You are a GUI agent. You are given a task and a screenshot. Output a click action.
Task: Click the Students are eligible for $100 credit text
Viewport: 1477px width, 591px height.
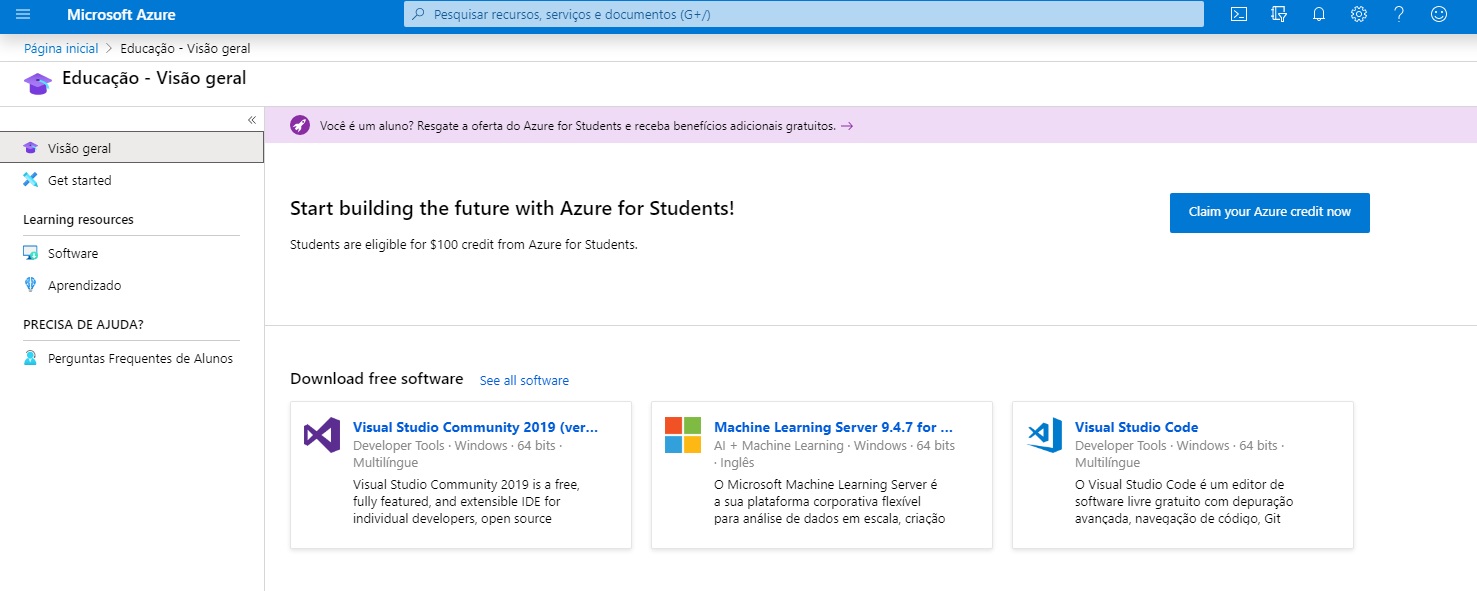click(463, 244)
